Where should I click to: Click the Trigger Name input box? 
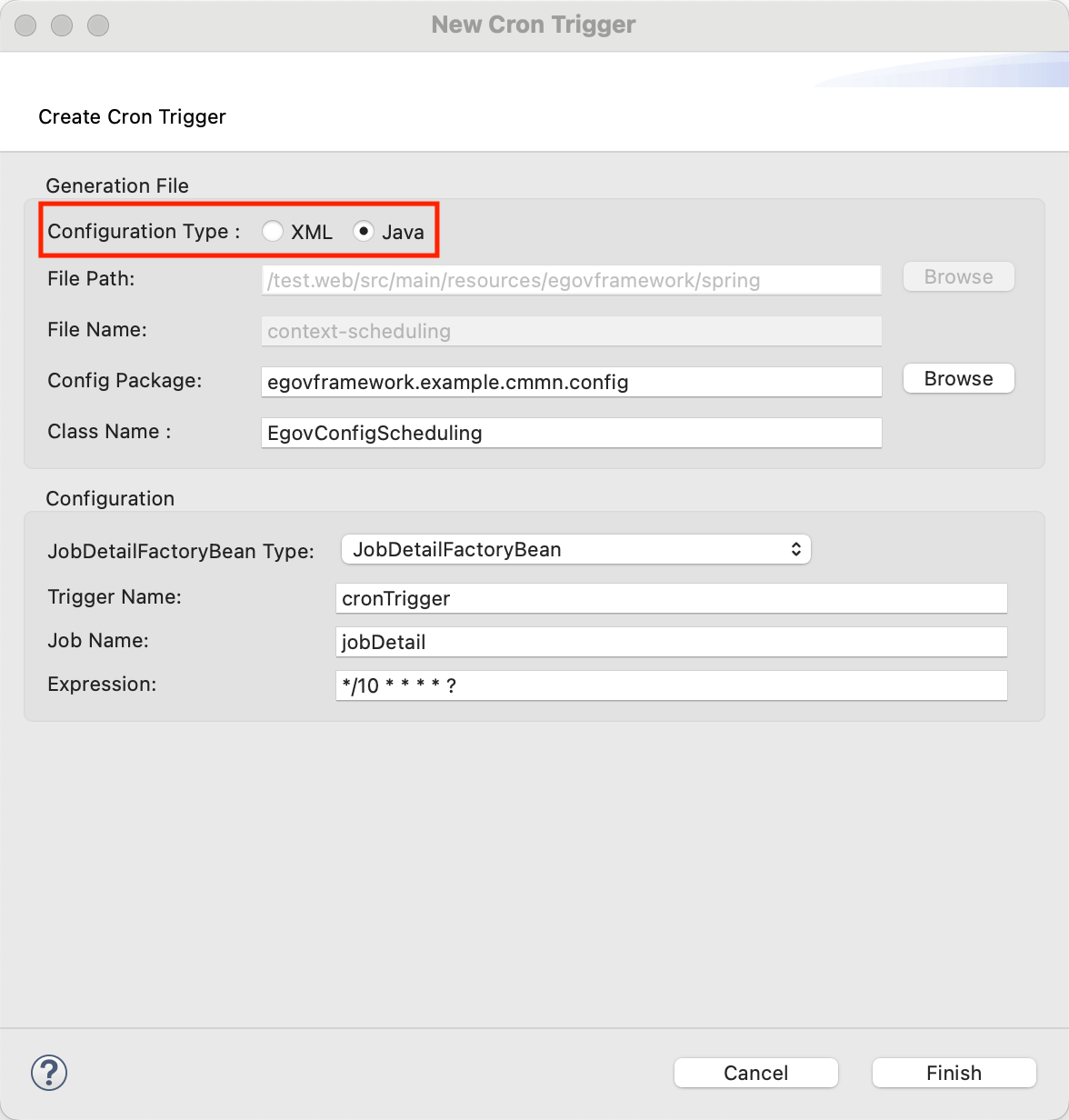pos(671,598)
